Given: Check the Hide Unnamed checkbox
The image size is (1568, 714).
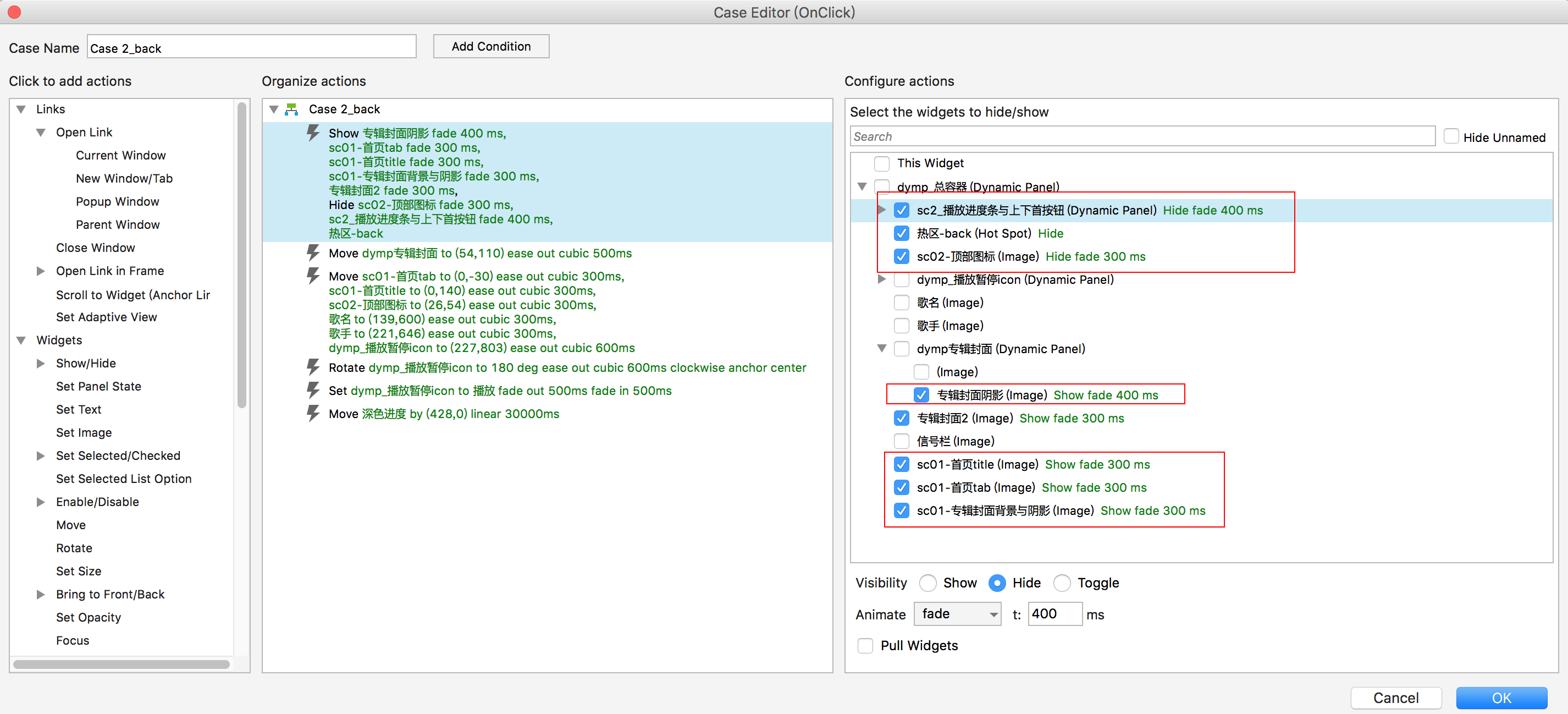Looking at the screenshot, I should (1451, 136).
